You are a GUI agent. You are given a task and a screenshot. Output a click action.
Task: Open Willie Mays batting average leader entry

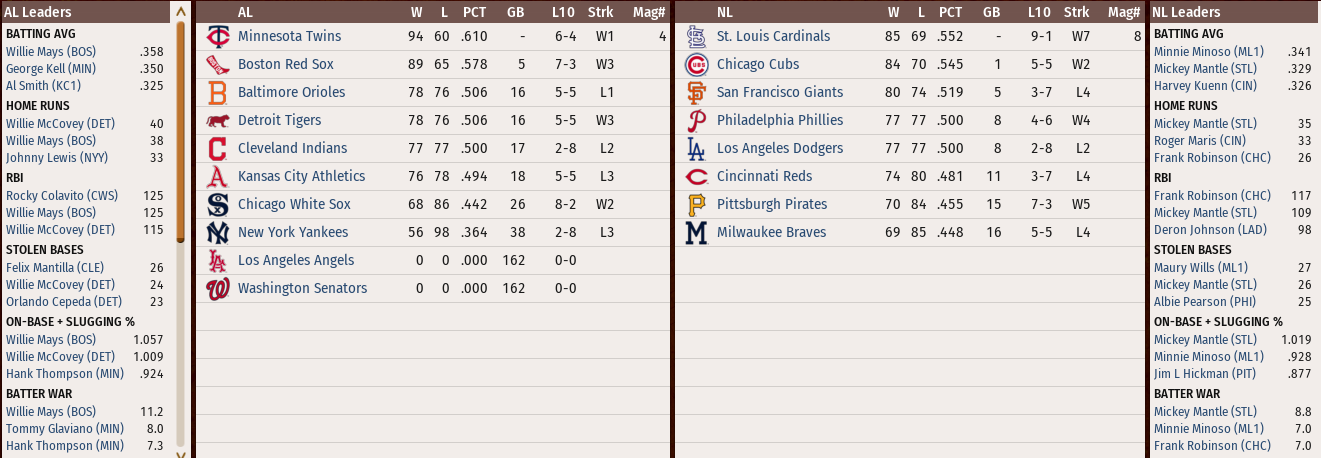point(51,51)
